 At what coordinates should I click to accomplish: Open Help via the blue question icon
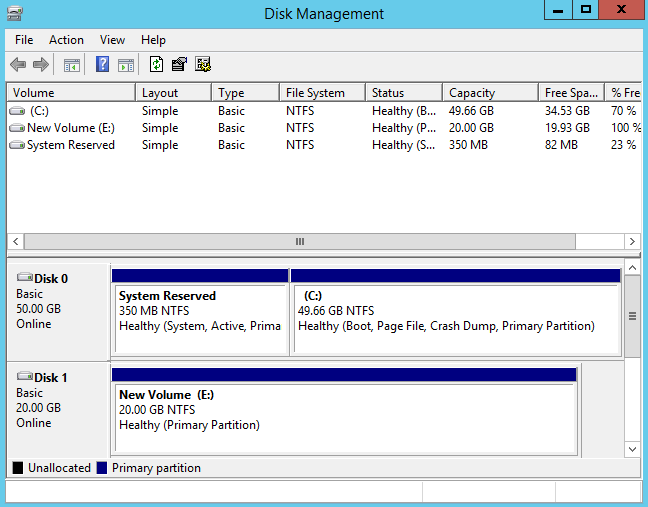[x=102, y=65]
